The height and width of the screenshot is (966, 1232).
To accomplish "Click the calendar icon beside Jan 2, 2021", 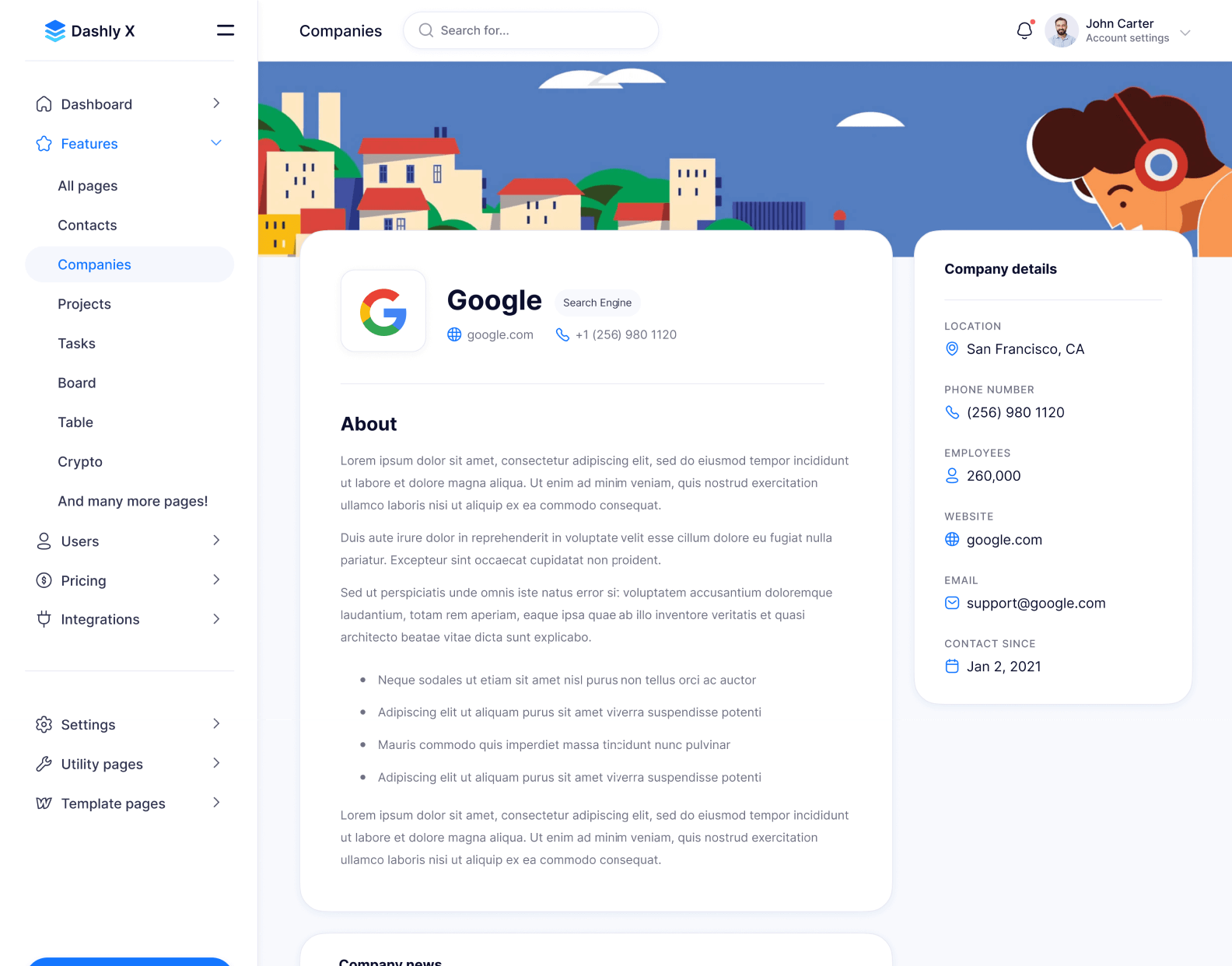I will point(951,667).
